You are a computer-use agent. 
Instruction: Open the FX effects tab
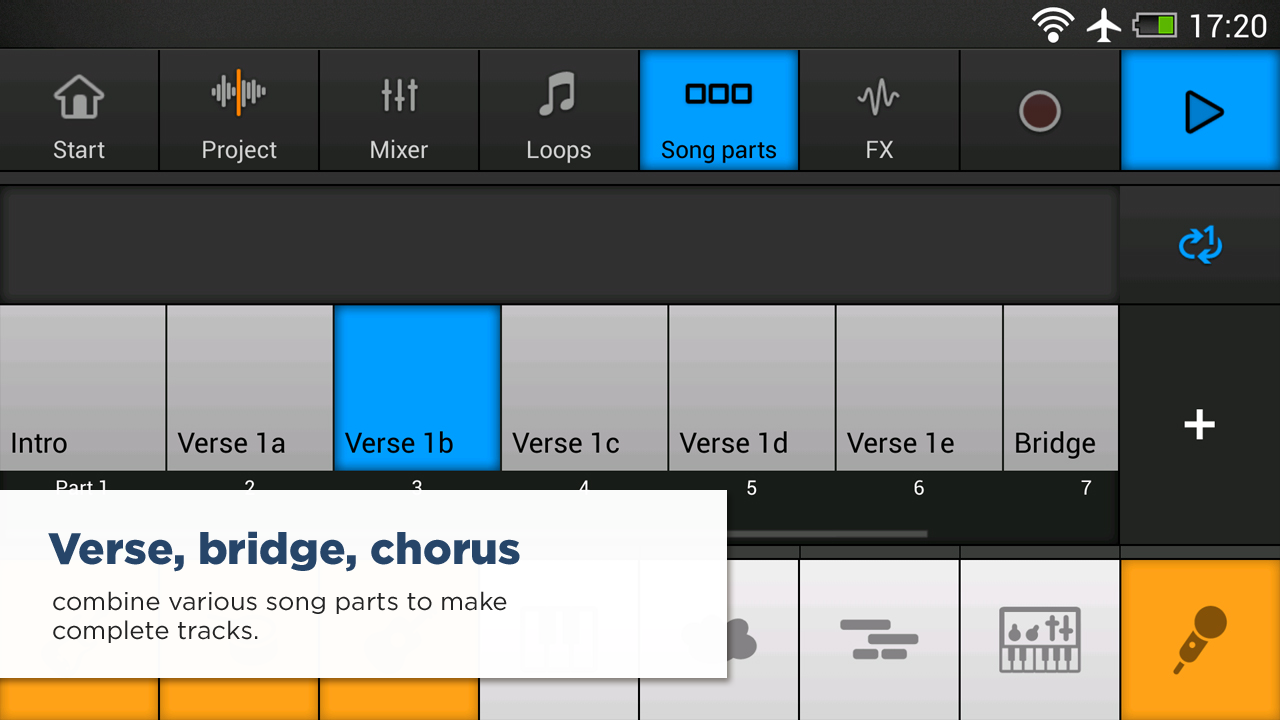(x=879, y=111)
